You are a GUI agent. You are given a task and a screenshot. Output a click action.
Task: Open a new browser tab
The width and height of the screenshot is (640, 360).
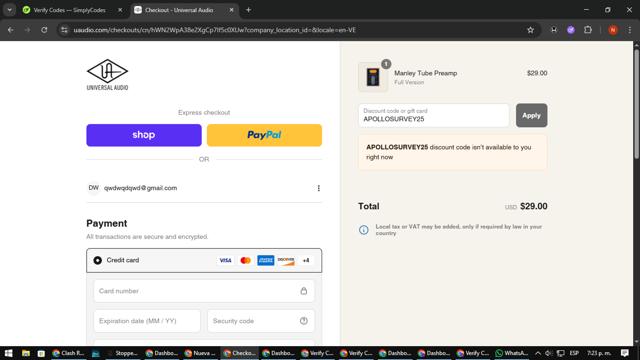[248, 10]
